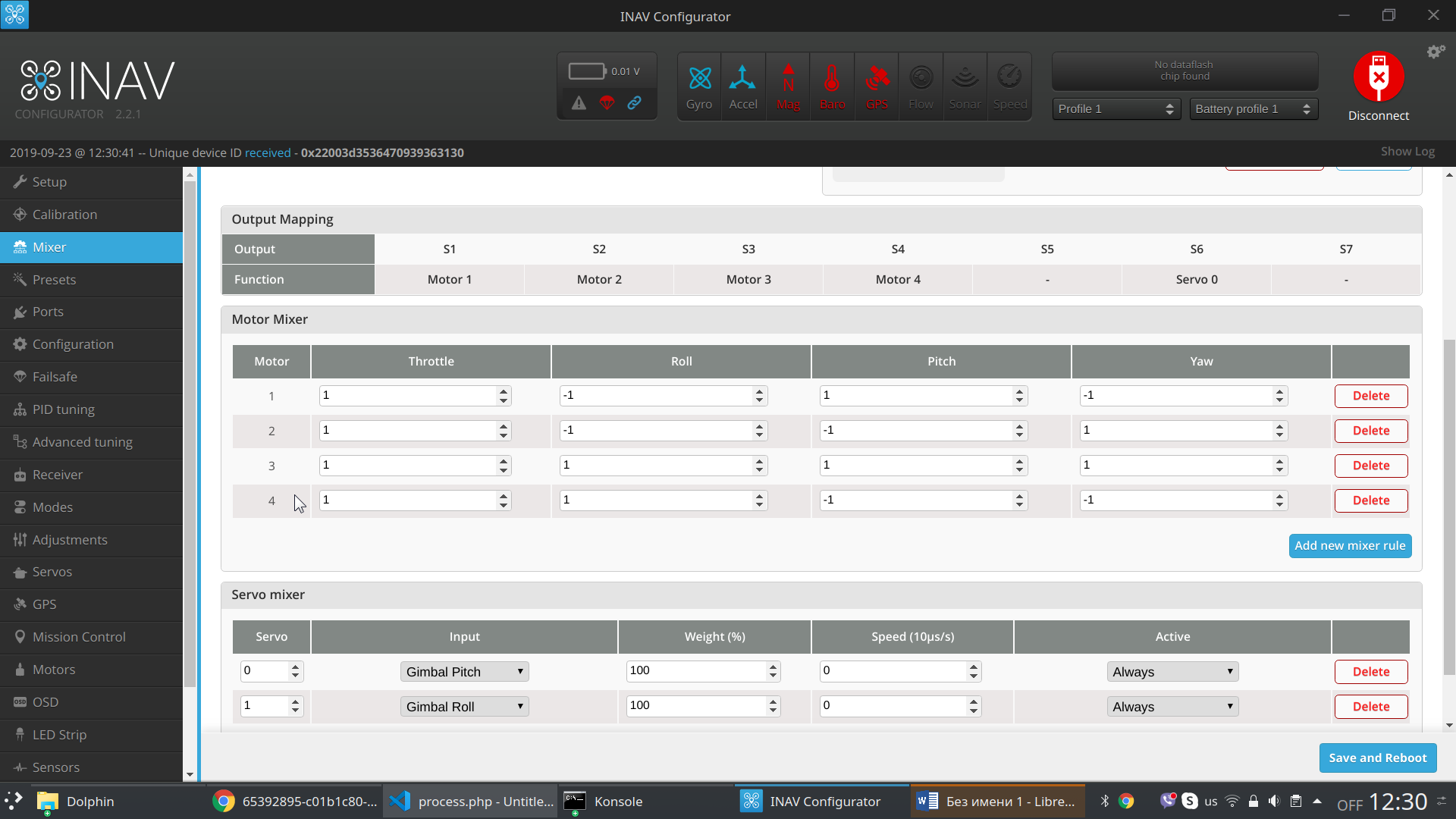Show the application log
Screen dimensions: 1456x819
pos(1407,151)
